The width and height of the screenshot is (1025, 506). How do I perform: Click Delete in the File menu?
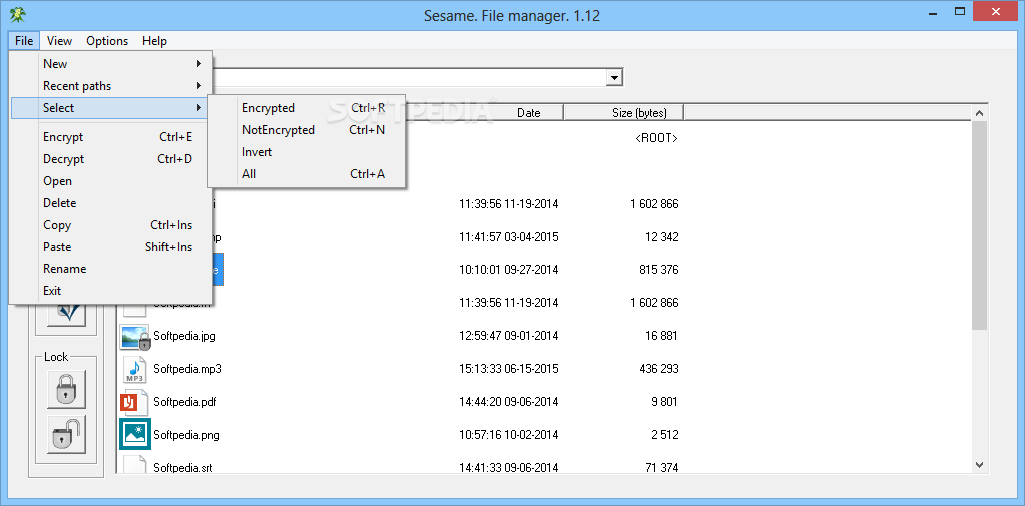pyautogui.click(x=111, y=203)
